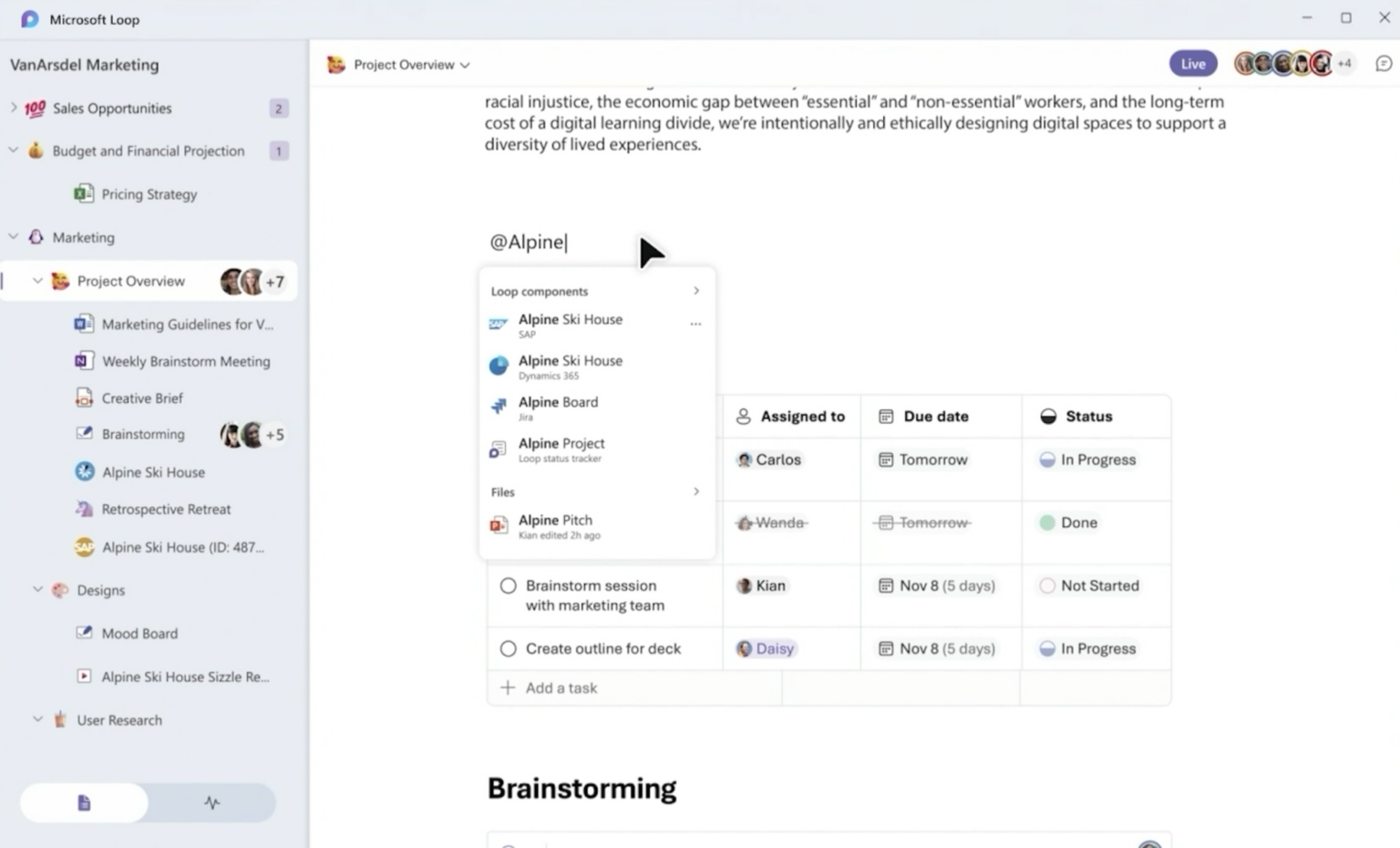The width and height of the screenshot is (1400, 848).
Task: Expand the Loop components category arrow
Action: 695,291
